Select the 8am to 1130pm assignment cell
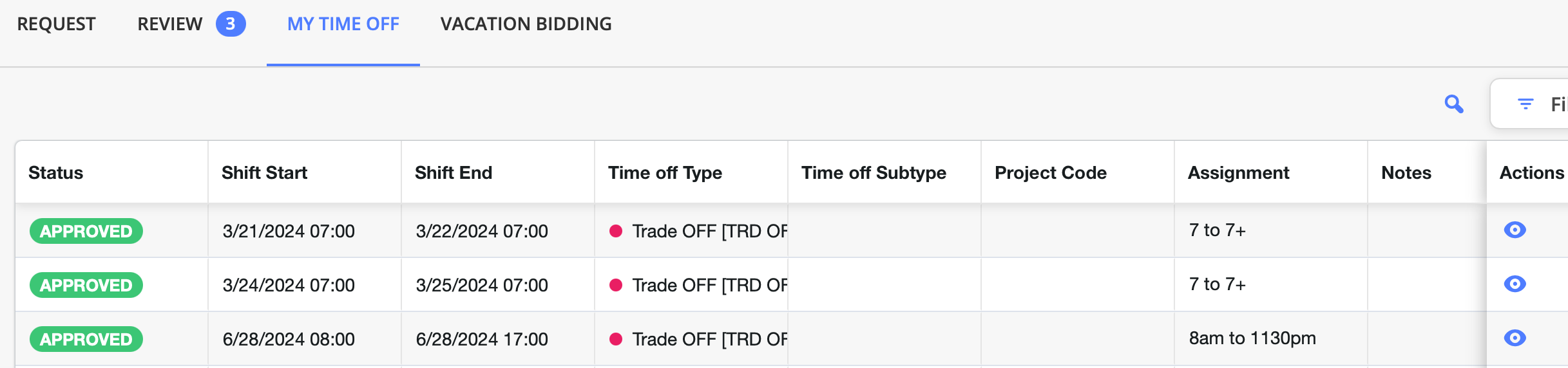This screenshot has width=1568, height=368. (1271, 338)
